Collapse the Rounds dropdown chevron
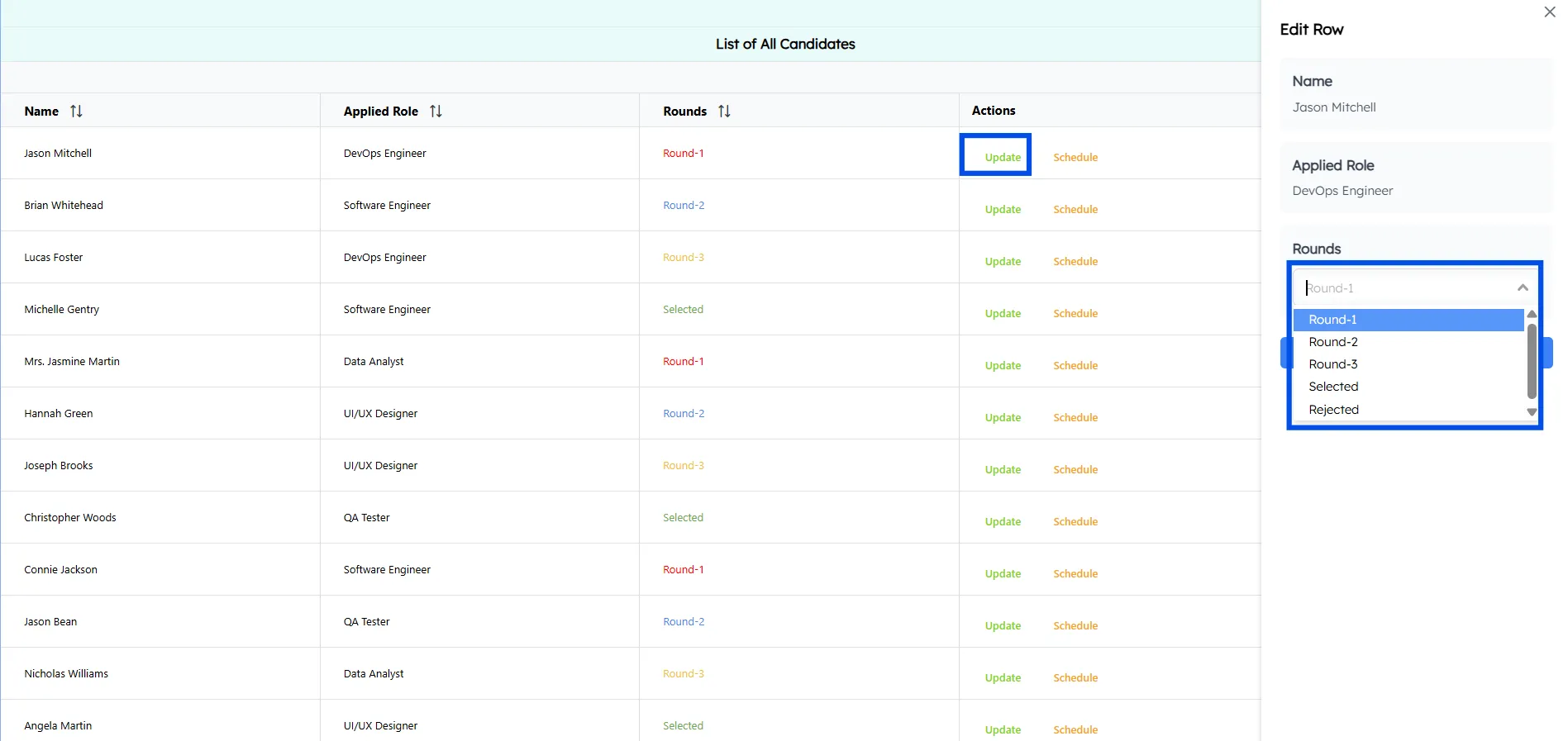This screenshot has width=1568, height=741. pos(1522,287)
